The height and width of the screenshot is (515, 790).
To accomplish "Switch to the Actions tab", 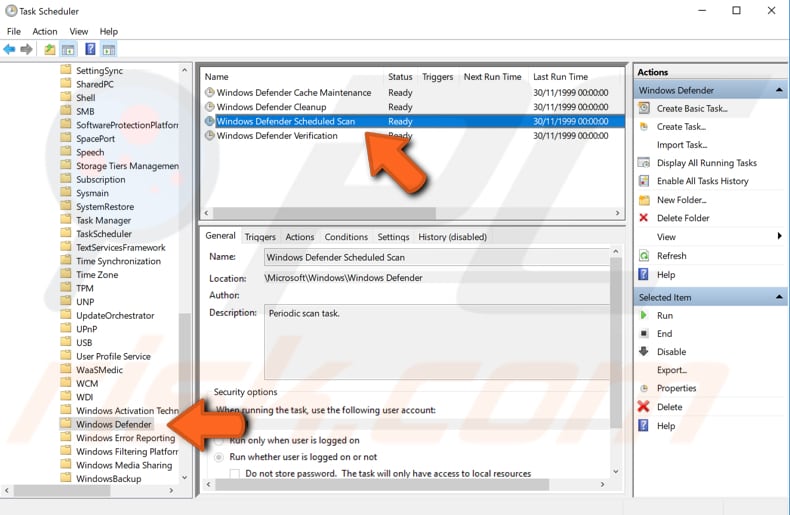I will (x=300, y=237).
